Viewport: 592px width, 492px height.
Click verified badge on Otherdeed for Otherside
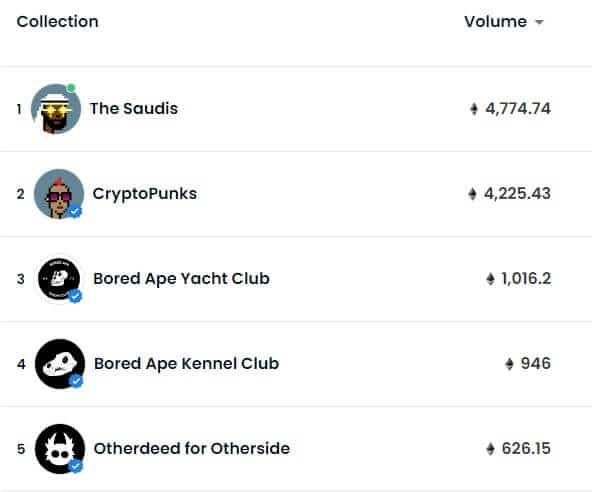[x=76, y=466]
